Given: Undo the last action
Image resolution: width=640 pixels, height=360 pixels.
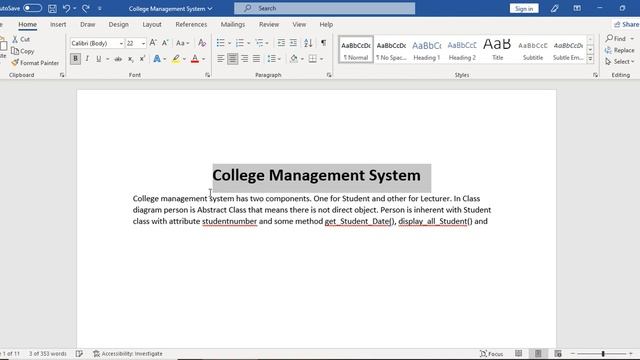Looking at the screenshot, I should coord(66,8).
